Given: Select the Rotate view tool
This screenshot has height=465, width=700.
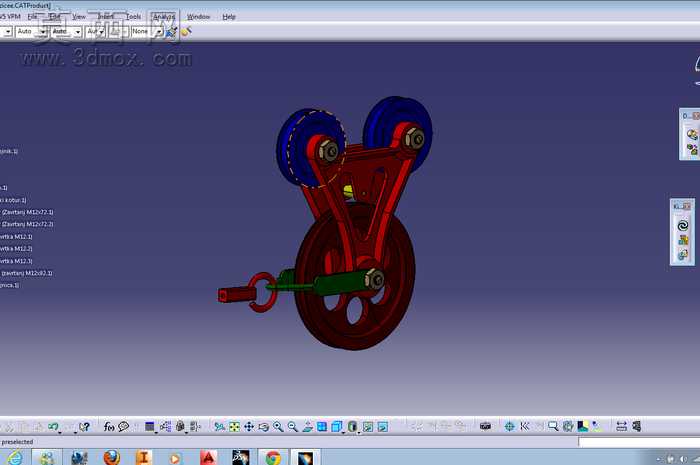Looking at the screenshot, I should tap(263, 427).
